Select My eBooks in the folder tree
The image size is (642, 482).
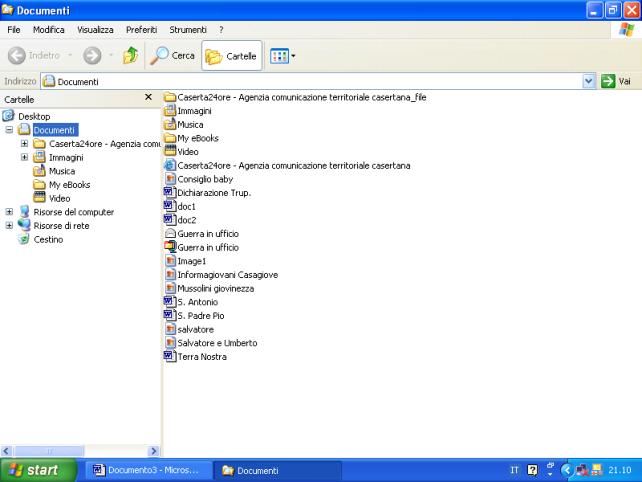point(70,185)
